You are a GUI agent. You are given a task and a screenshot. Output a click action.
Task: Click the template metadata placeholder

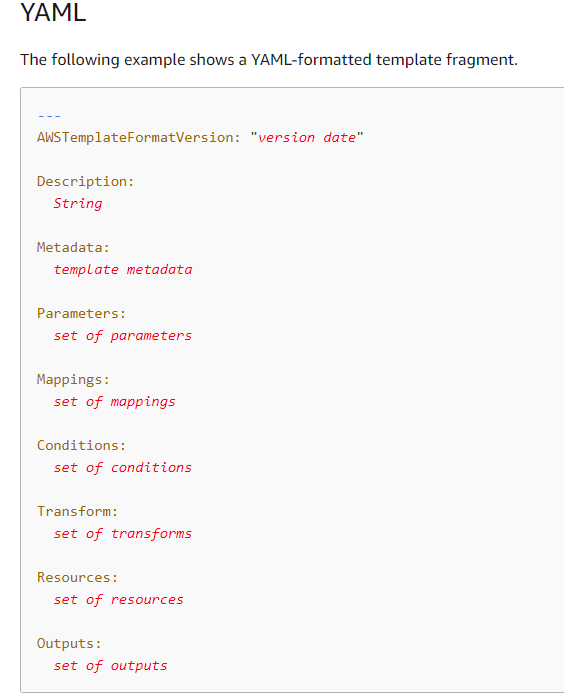pyautogui.click(x=123, y=269)
